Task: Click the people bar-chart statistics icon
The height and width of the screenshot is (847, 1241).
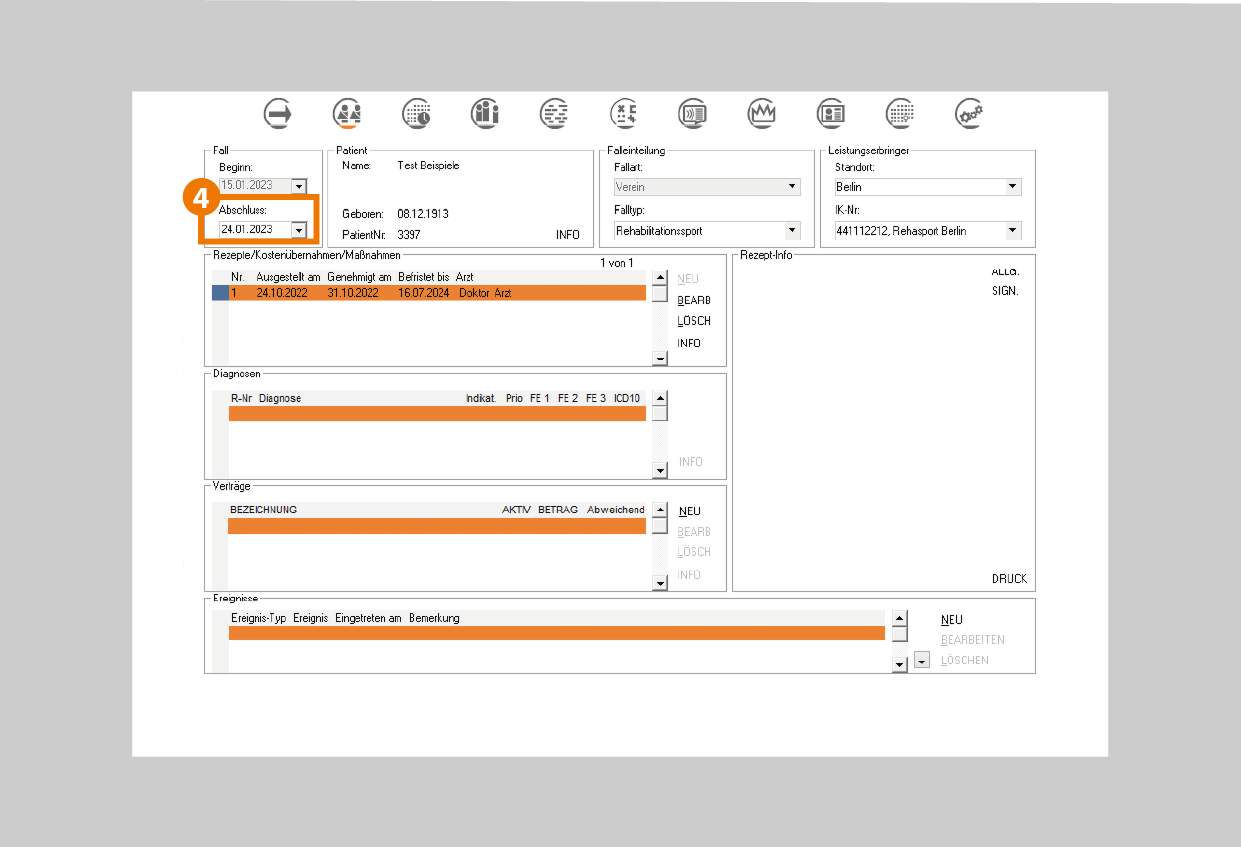Action: coord(486,114)
